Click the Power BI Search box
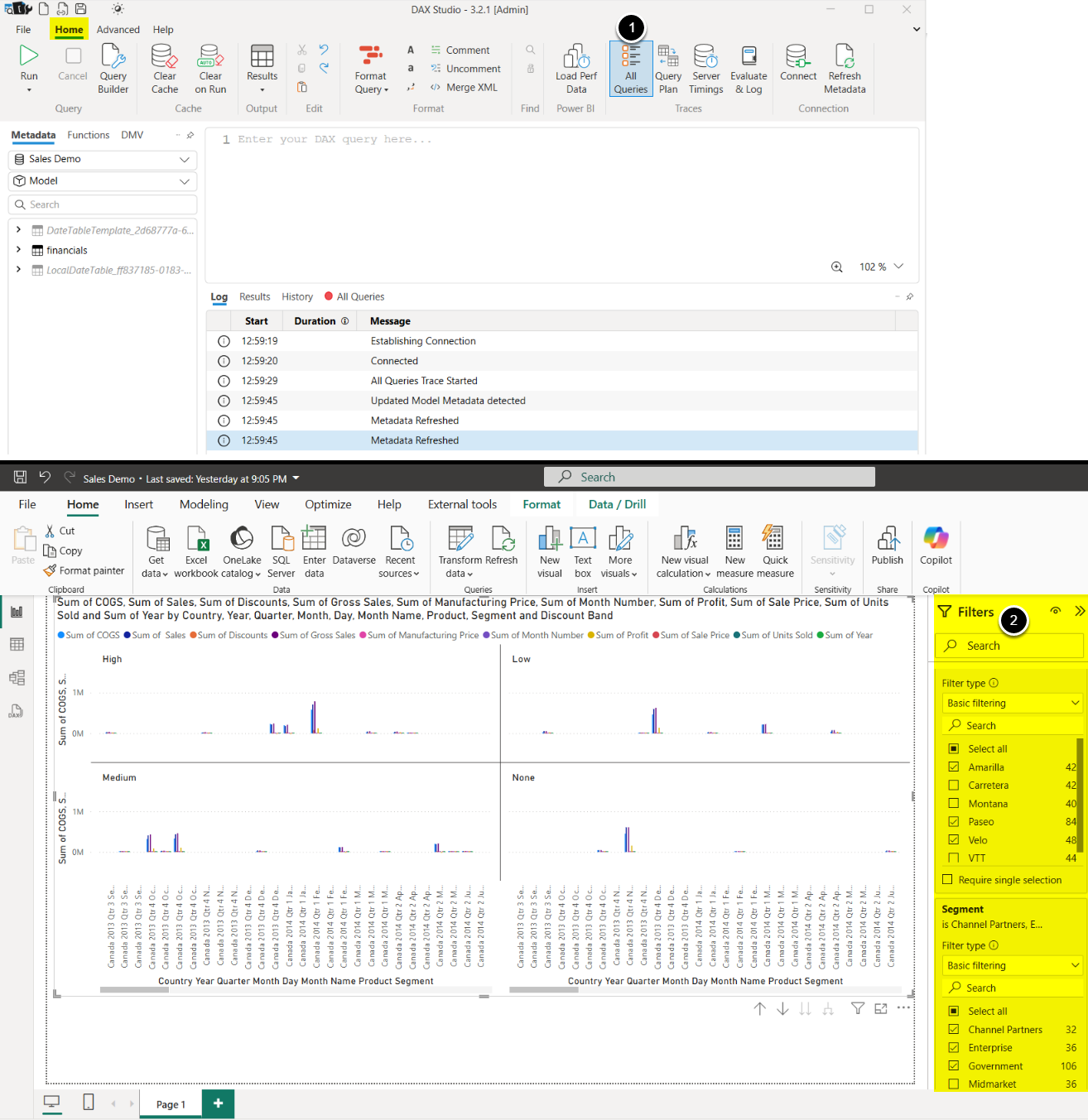 click(709, 477)
